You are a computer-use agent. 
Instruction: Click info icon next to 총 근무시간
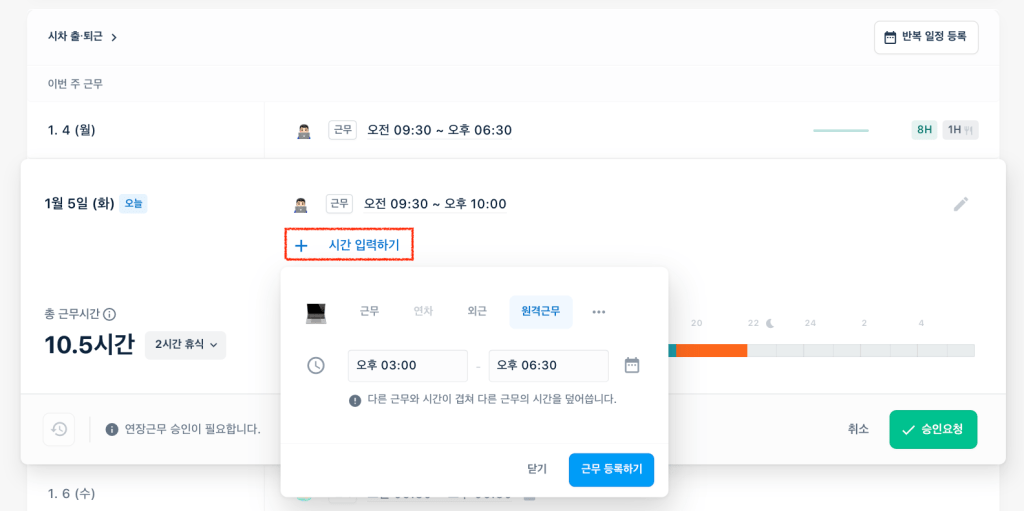point(110,314)
